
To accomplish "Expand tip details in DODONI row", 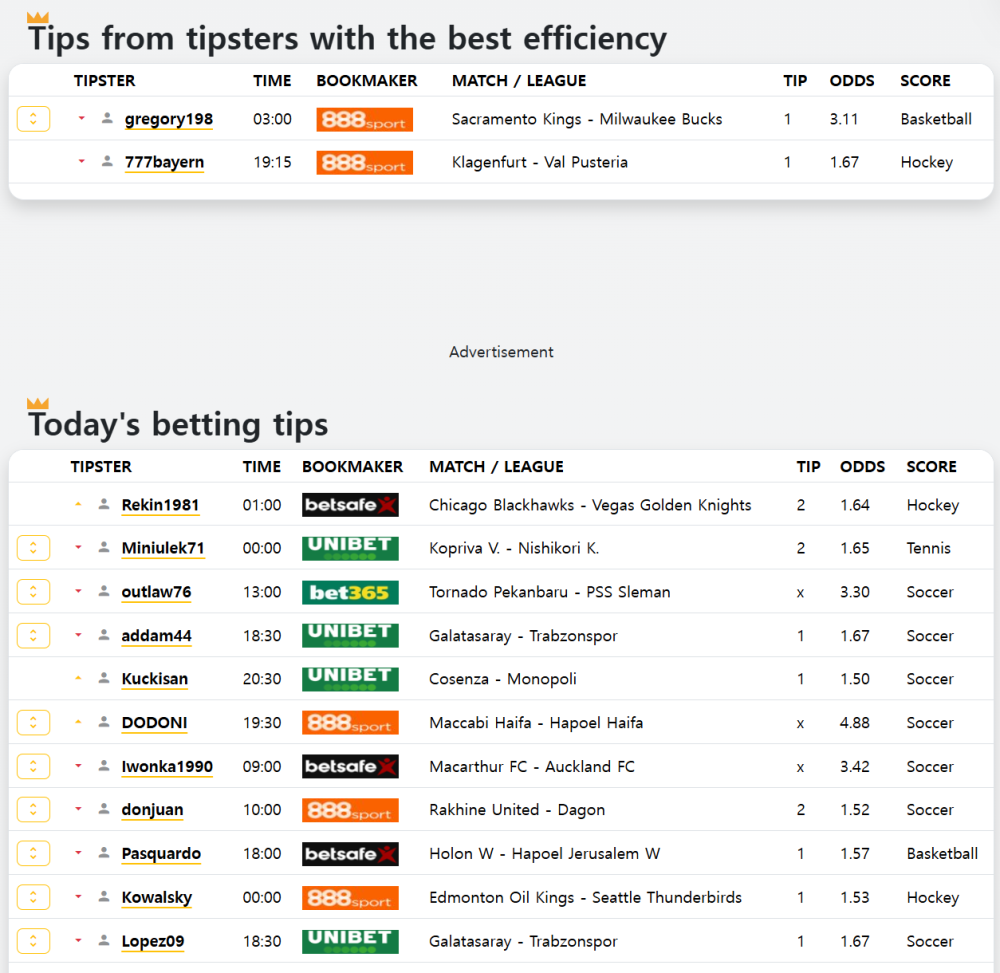I will 33,722.
